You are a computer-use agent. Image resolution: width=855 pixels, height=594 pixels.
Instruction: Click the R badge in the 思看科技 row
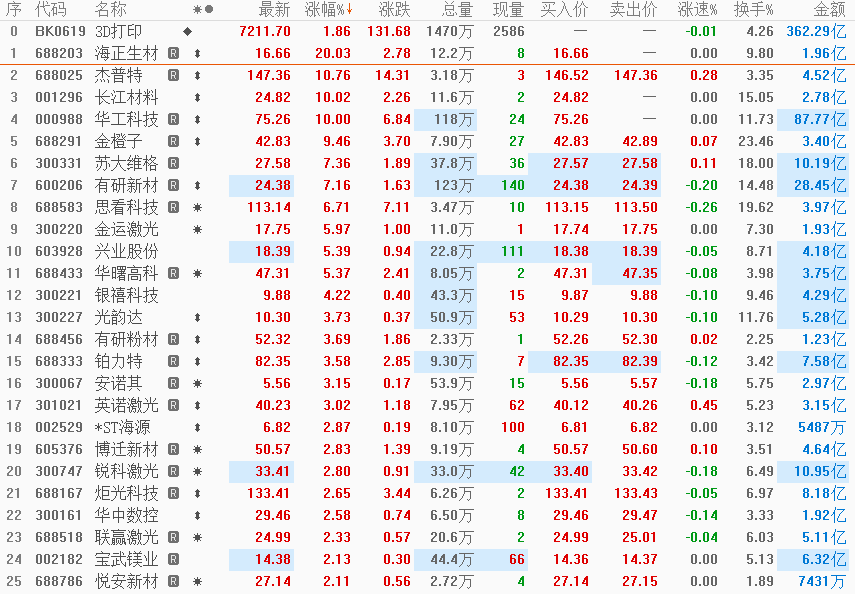pyautogui.click(x=173, y=207)
